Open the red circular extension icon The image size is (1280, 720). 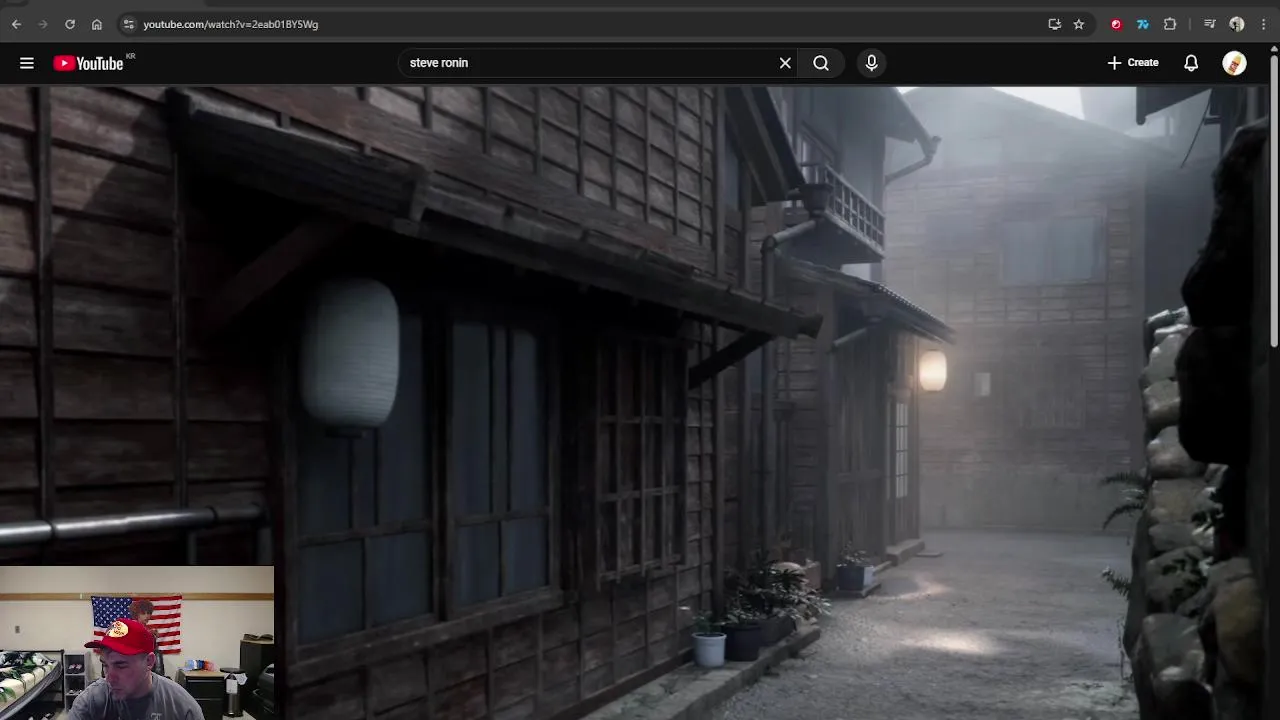pos(1116,24)
